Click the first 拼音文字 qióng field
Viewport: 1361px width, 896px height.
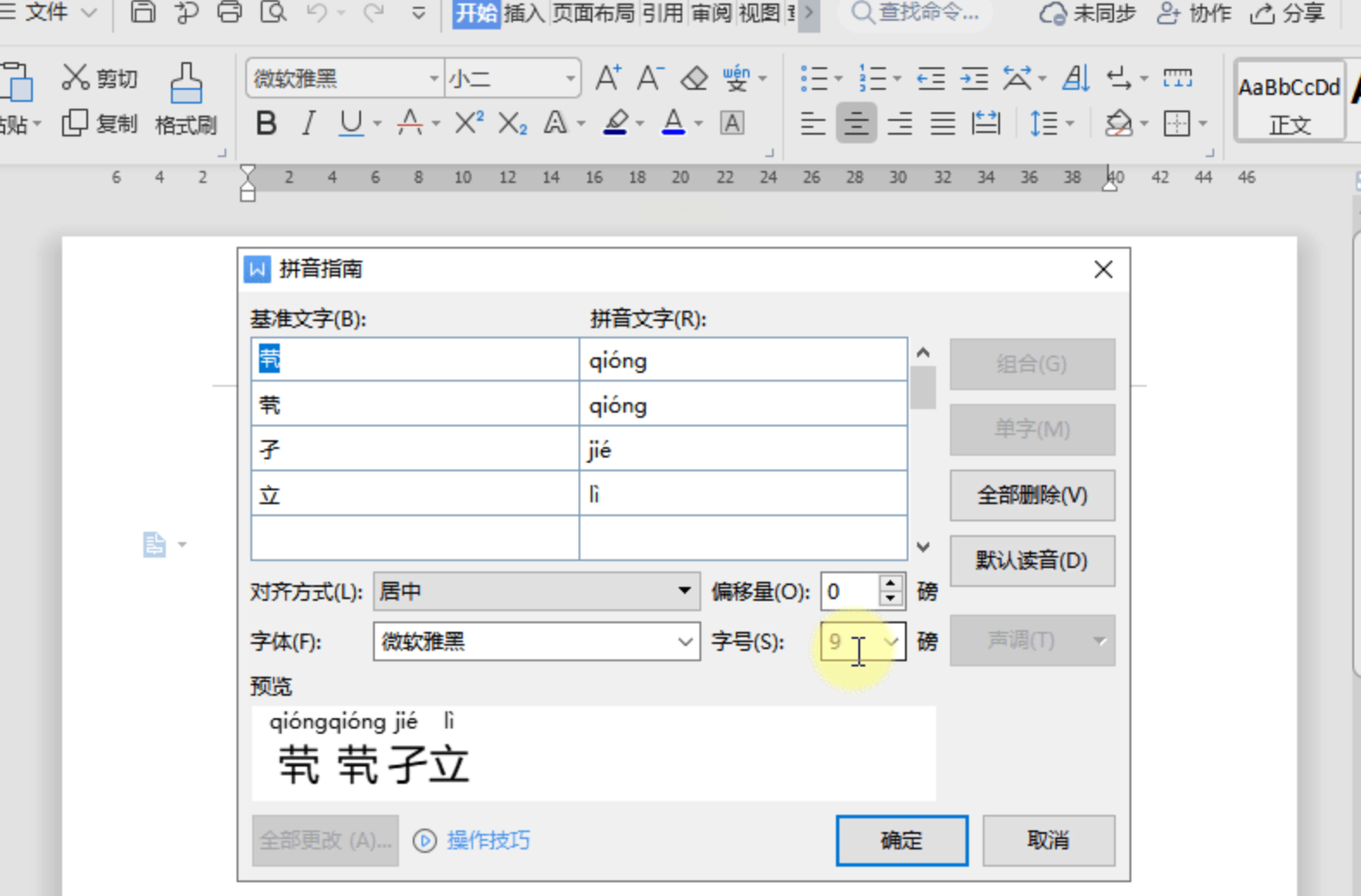[743, 360]
